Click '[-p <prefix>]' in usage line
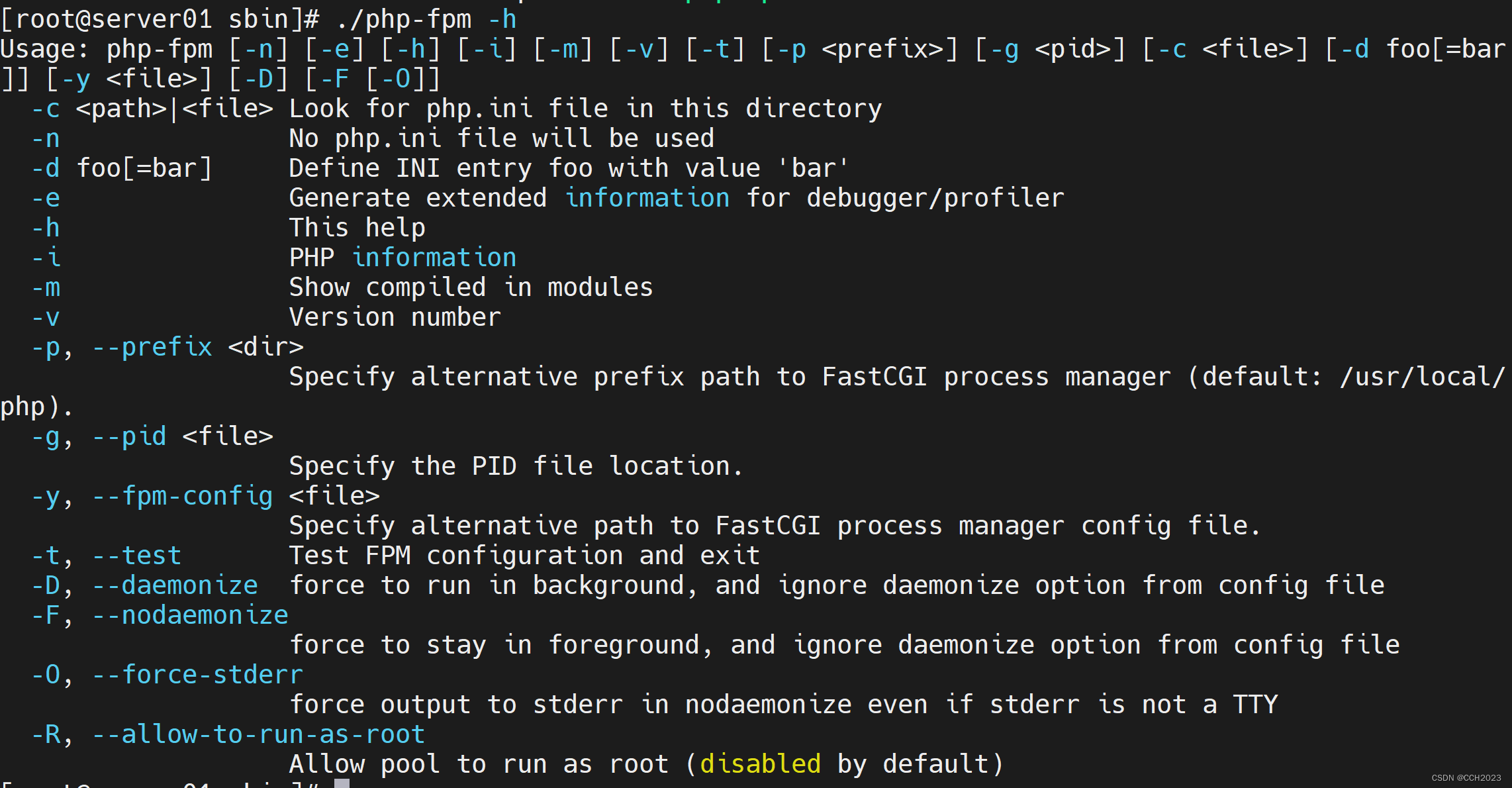Screen dimensions: 1512x788 (x=860, y=49)
